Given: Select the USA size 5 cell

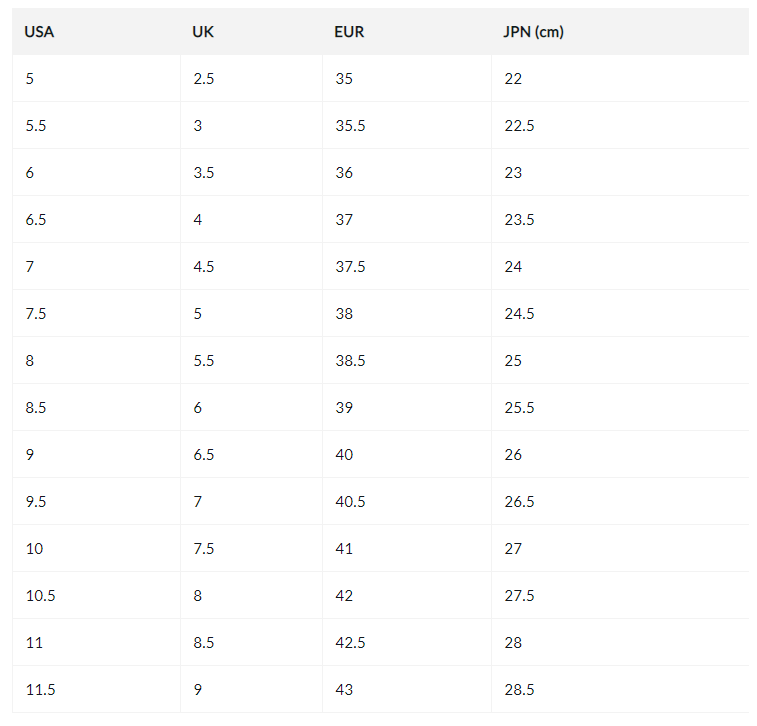Looking at the screenshot, I should click(30, 79).
